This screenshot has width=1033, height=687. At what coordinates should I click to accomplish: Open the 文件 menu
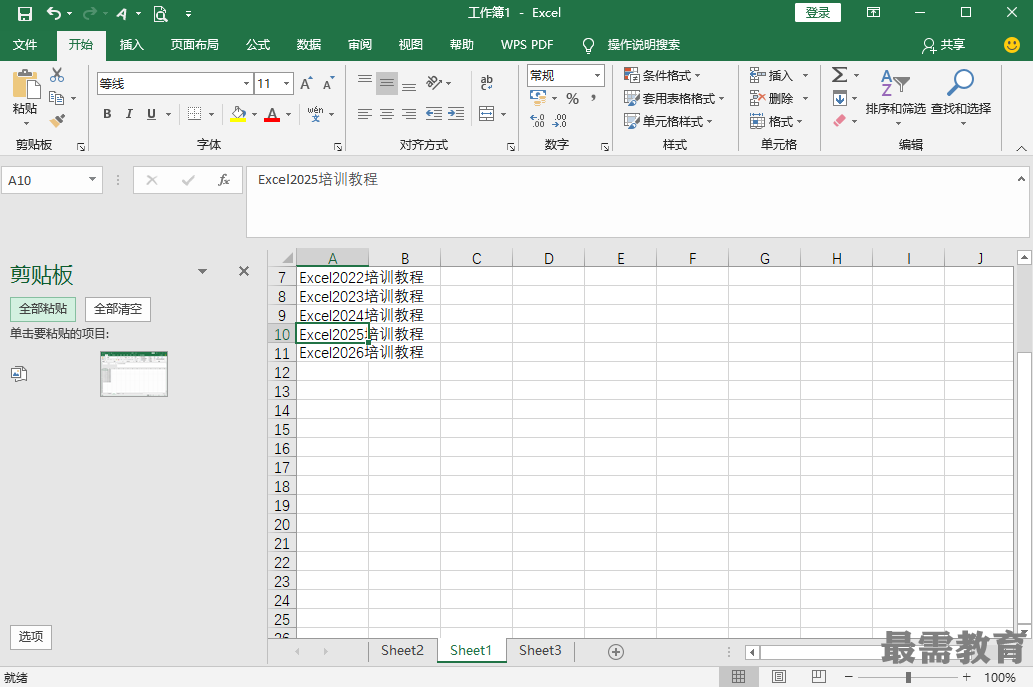(25, 45)
